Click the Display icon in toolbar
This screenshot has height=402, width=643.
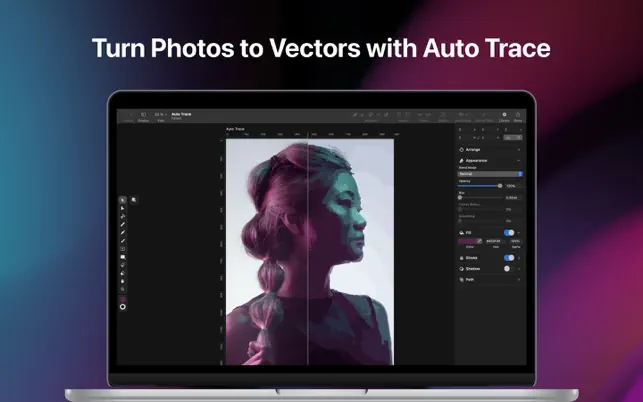(143, 116)
